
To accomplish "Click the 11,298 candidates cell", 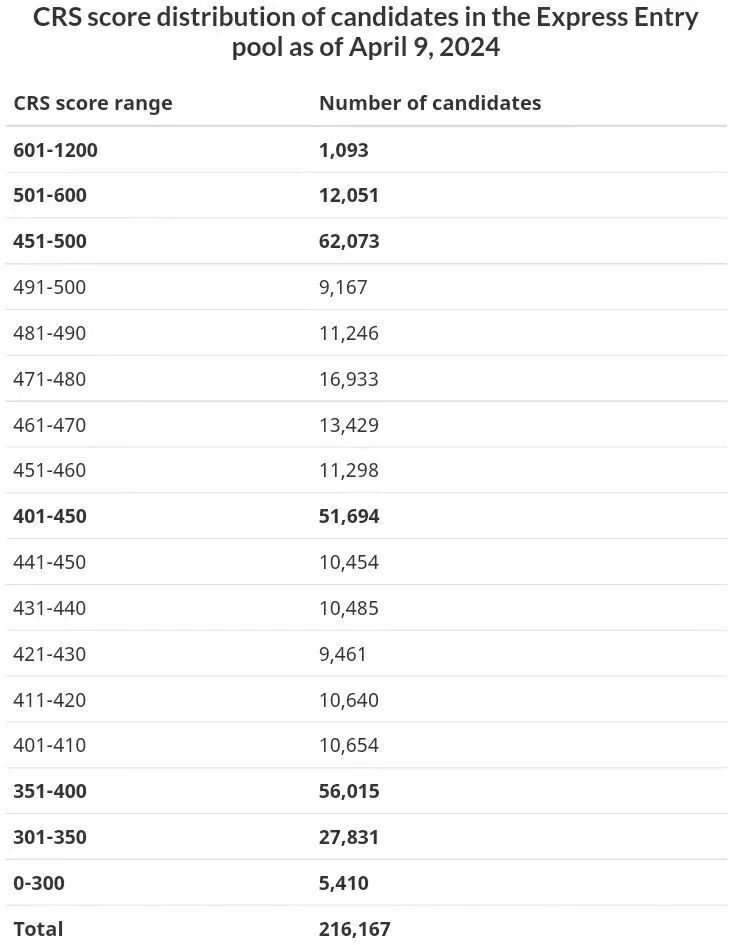I will (349, 470).
